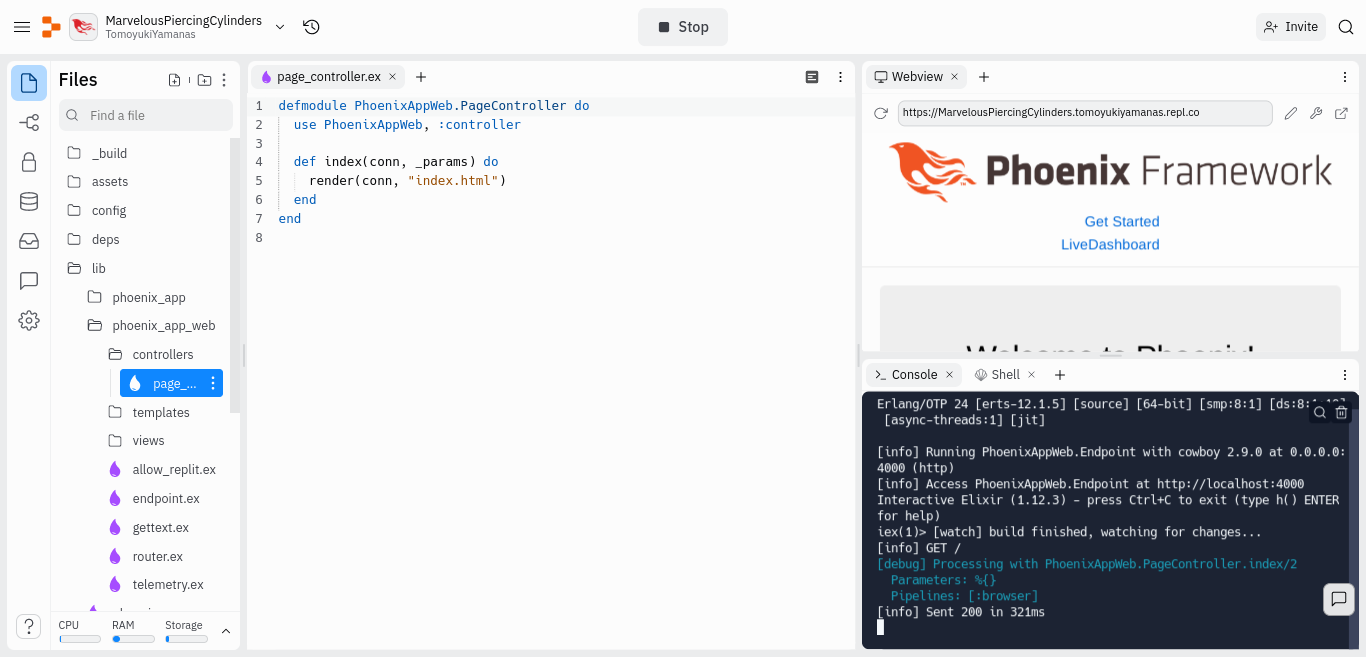Follow the Get Started link

click(x=1122, y=221)
